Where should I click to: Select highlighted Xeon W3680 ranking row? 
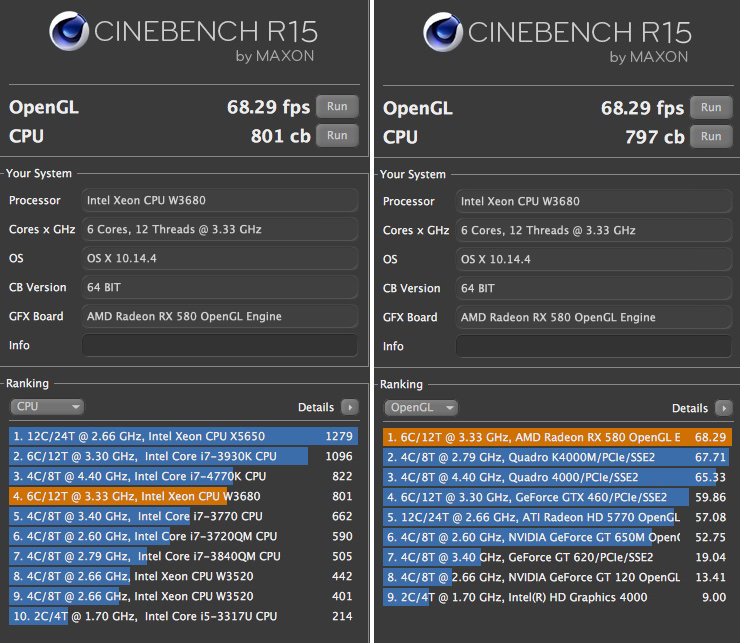[x=182, y=494]
